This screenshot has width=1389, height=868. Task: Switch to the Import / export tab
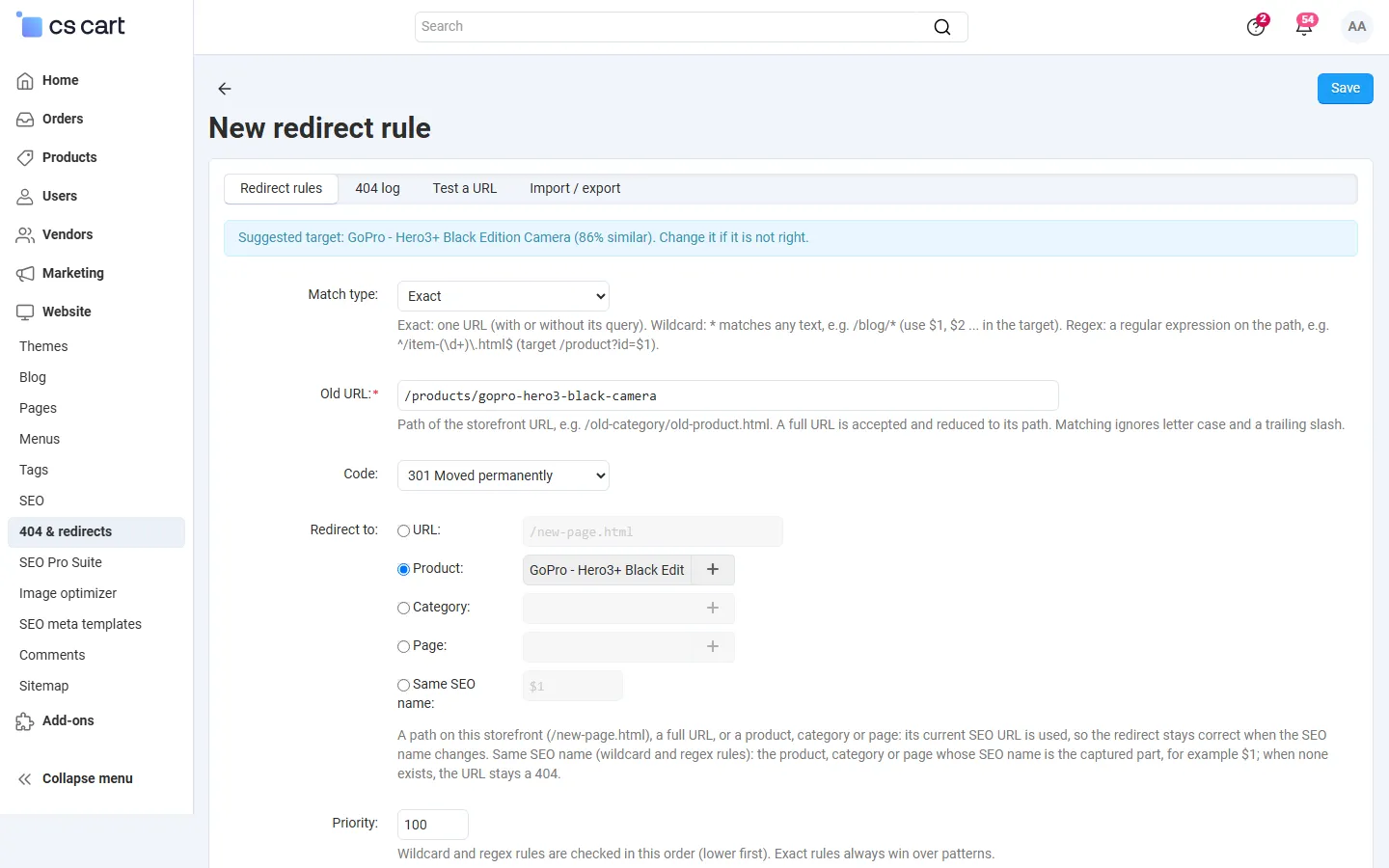point(575,189)
